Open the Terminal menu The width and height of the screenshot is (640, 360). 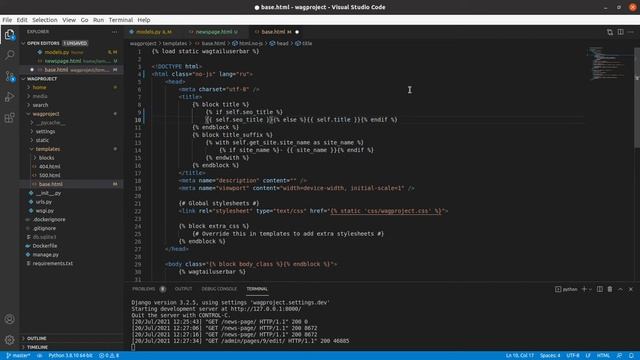point(120,20)
